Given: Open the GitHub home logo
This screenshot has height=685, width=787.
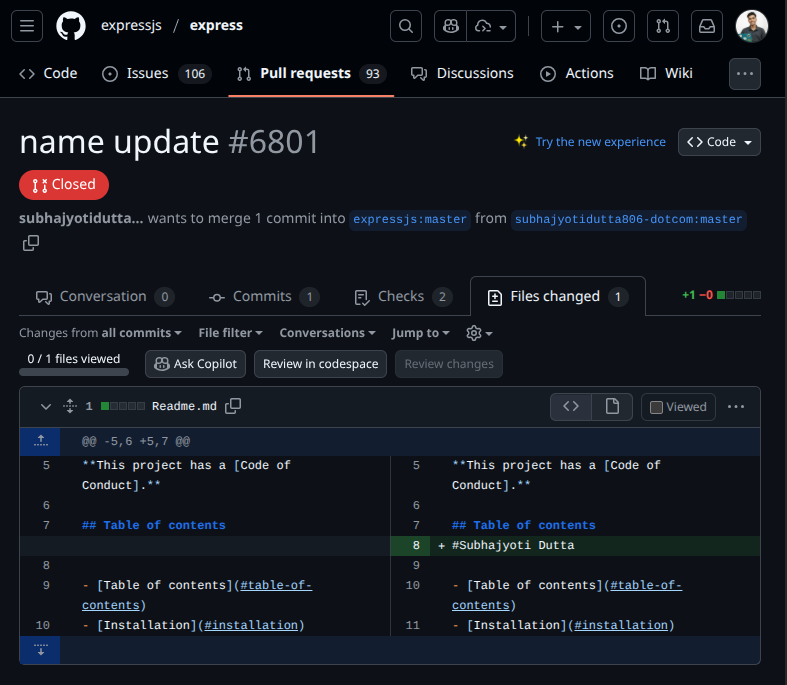Looking at the screenshot, I should coord(71,26).
